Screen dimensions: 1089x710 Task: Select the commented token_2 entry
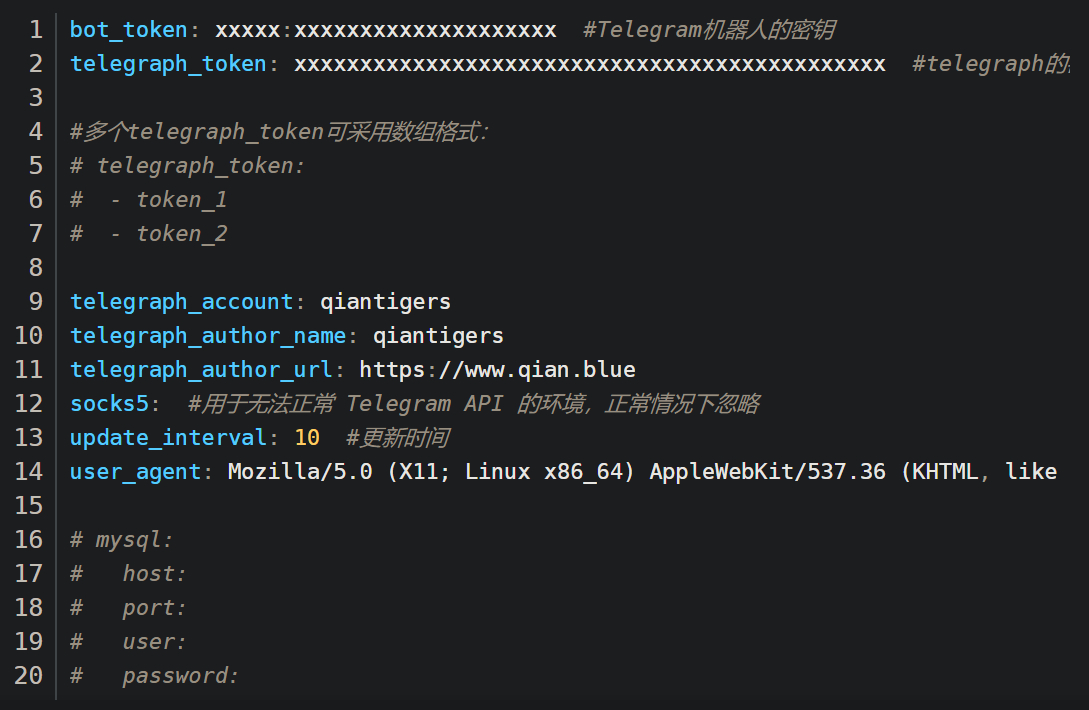(182, 234)
